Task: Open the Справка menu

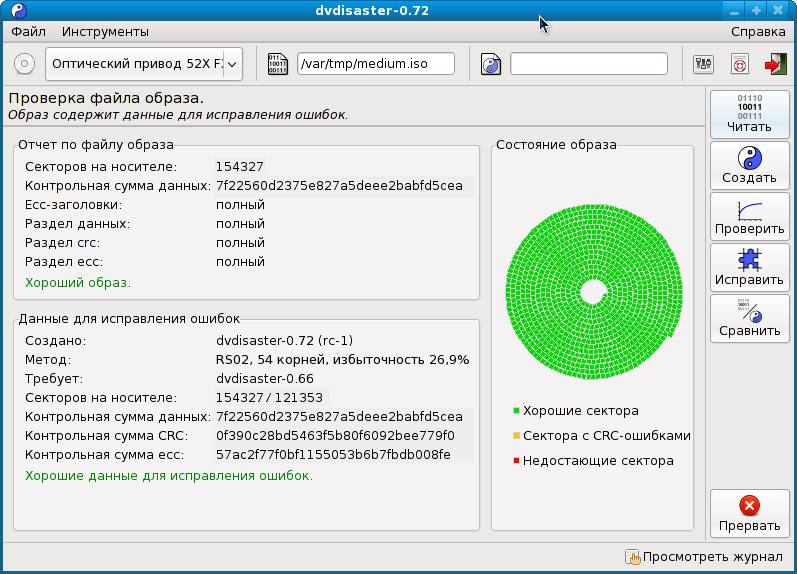Action: click(758, 32)
